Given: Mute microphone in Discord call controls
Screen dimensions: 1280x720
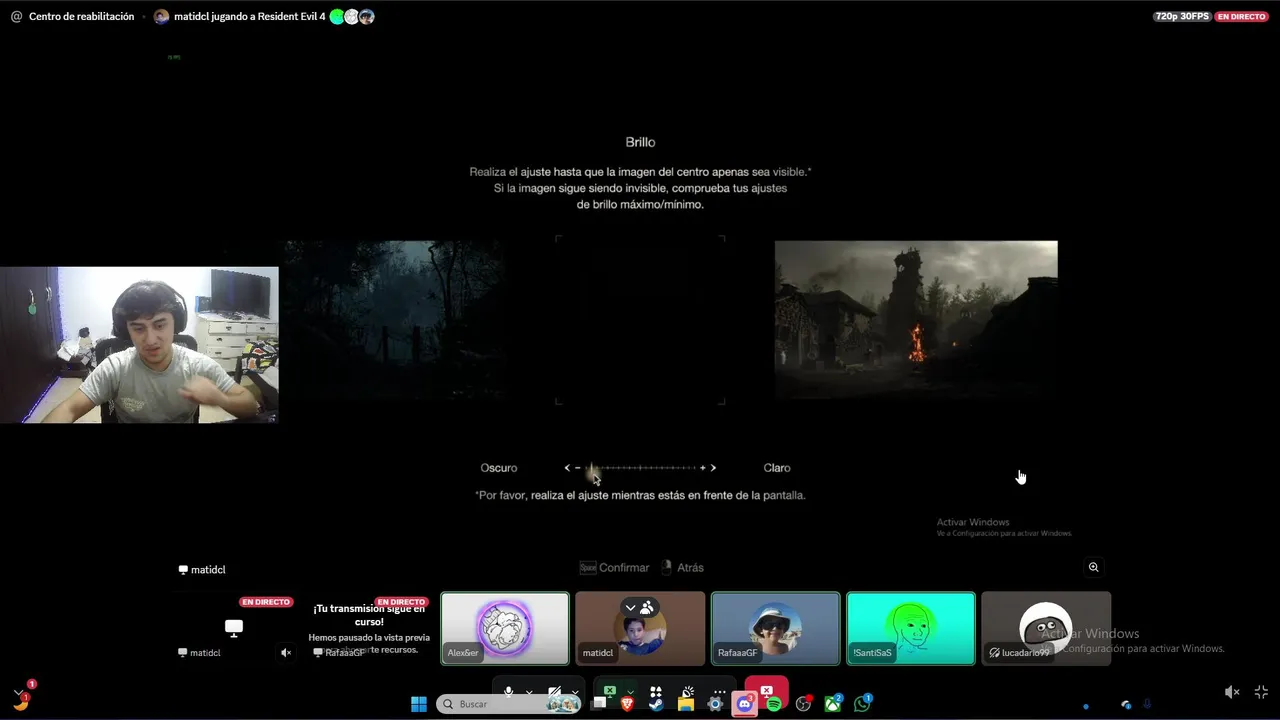Looking at the screenshot, I should pyautogui.click(x=509, y=691).
